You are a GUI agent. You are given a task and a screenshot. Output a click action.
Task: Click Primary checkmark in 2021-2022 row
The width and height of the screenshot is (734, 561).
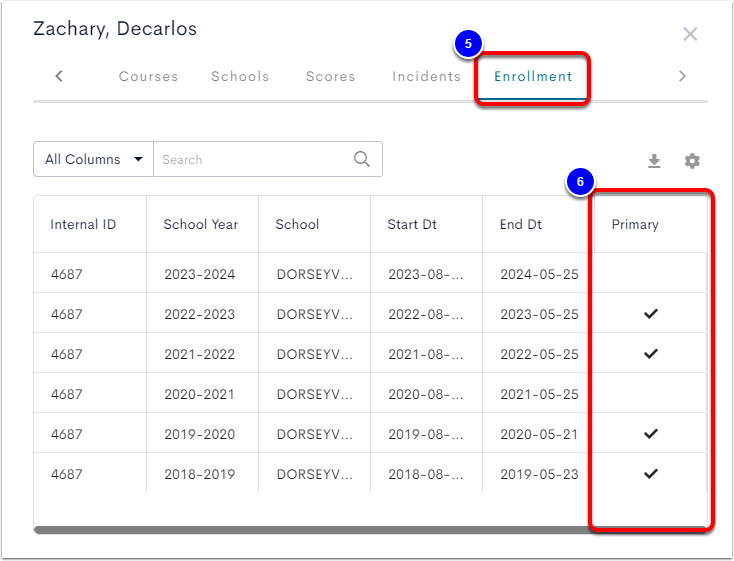point(651,354)
